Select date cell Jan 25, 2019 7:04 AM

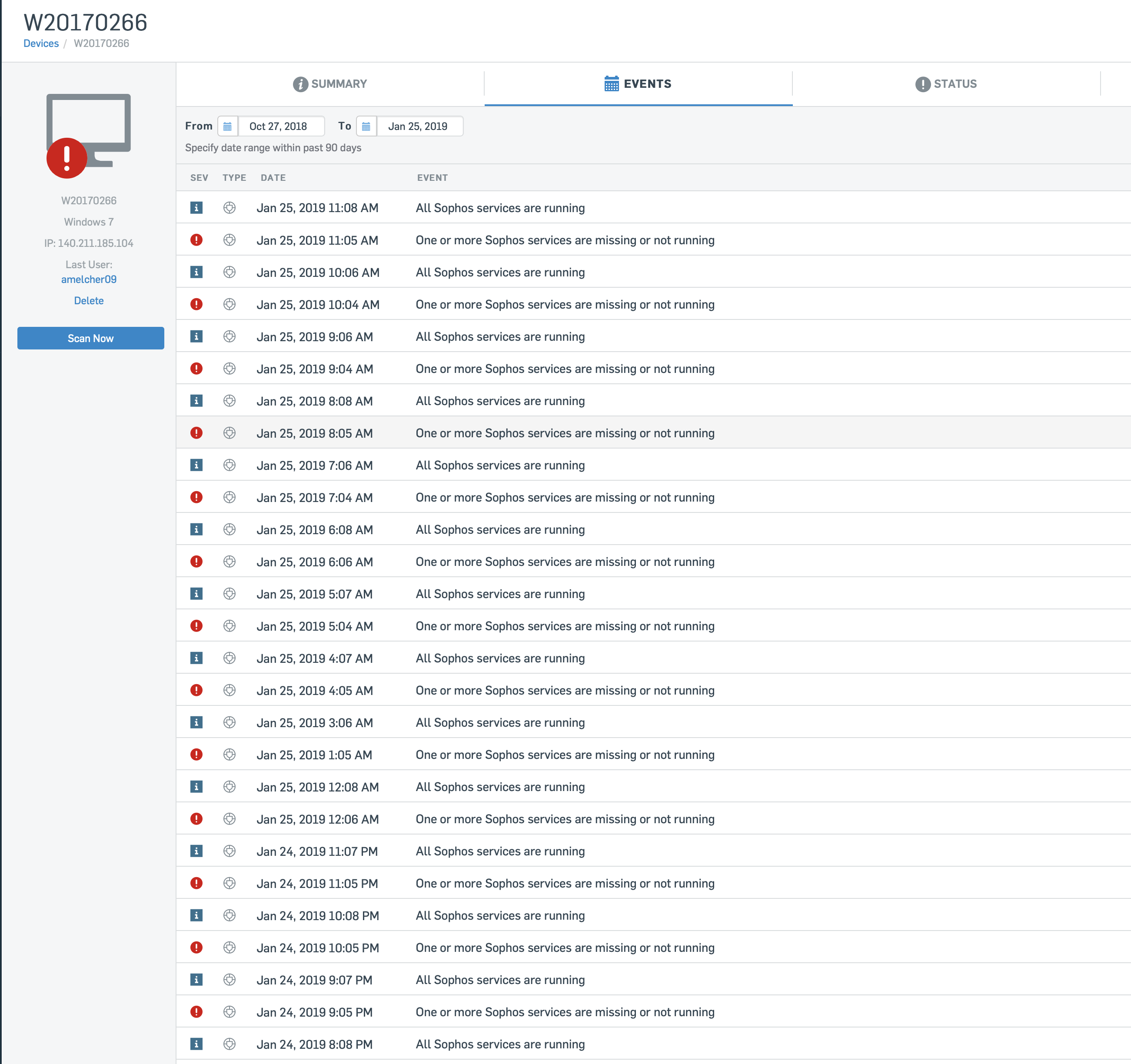pos(315,497)
